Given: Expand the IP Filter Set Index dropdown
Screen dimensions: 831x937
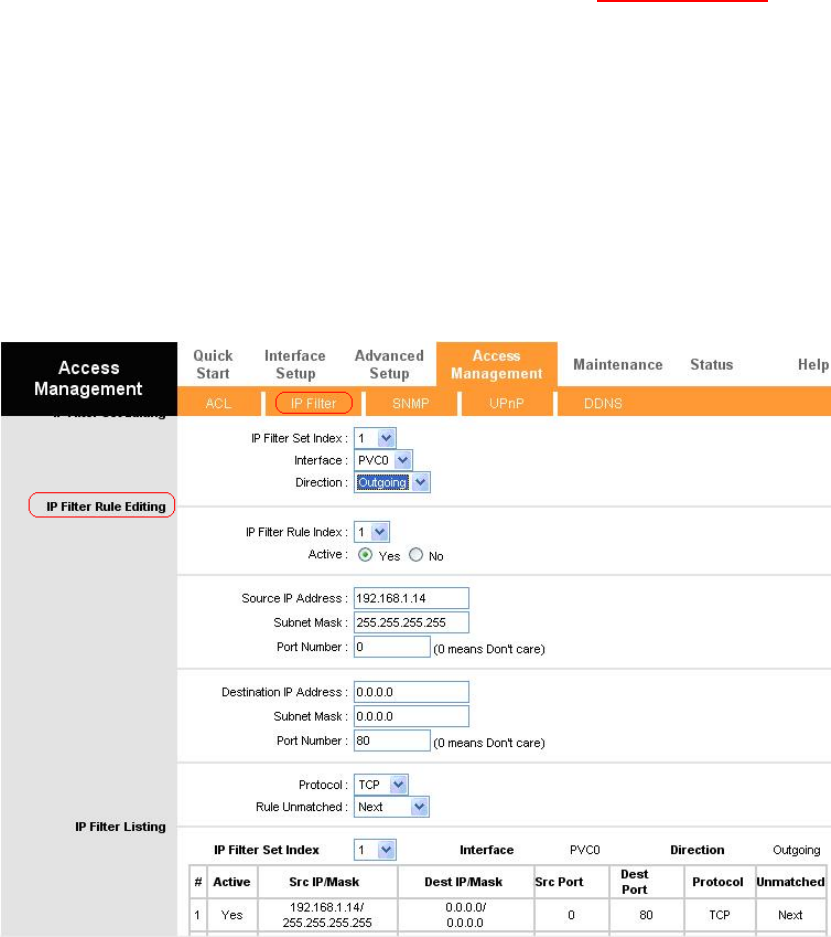Looking at the screenshot, I should pos(375,438).
